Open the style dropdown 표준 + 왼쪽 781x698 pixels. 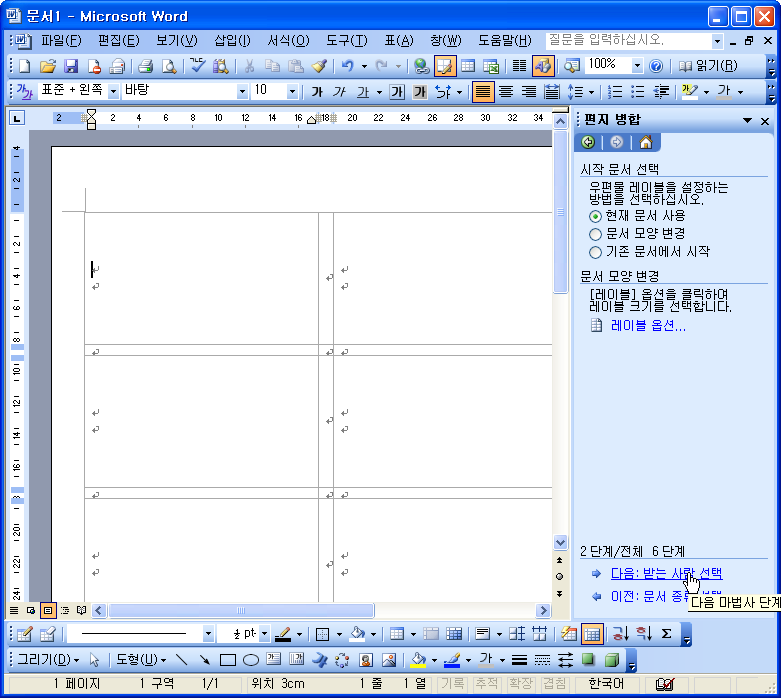click(113, 92)
